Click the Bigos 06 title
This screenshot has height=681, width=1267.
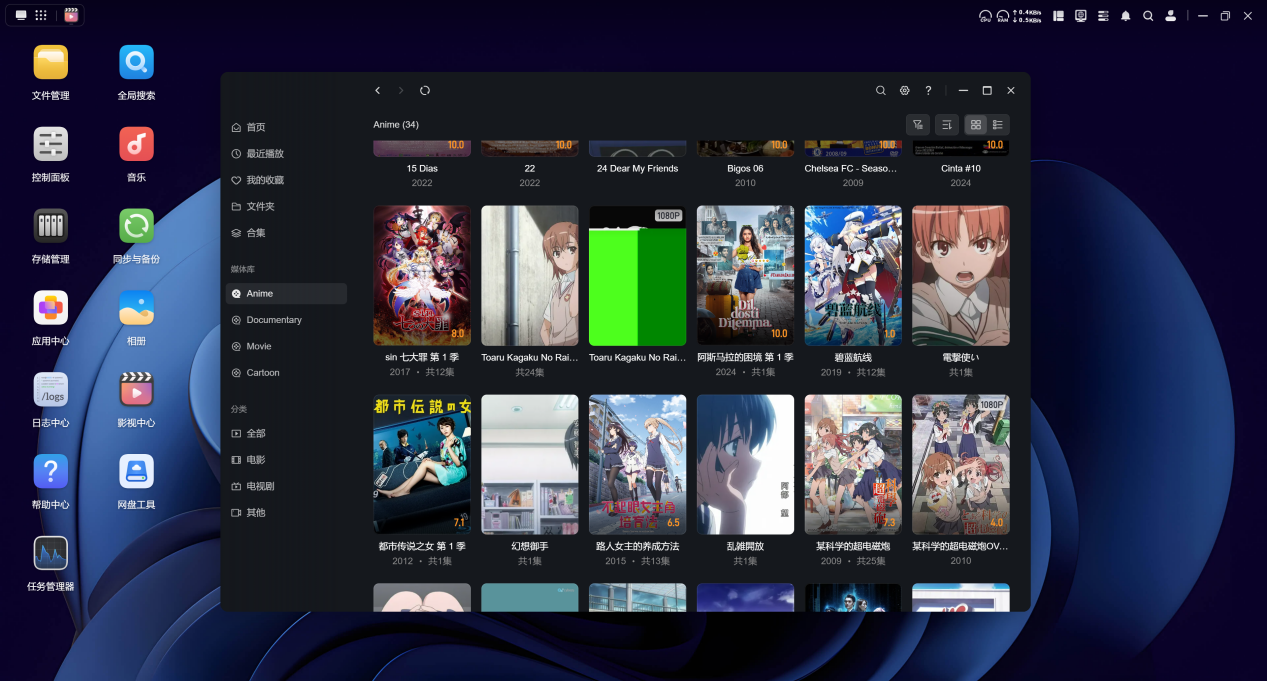click(746, 169)
